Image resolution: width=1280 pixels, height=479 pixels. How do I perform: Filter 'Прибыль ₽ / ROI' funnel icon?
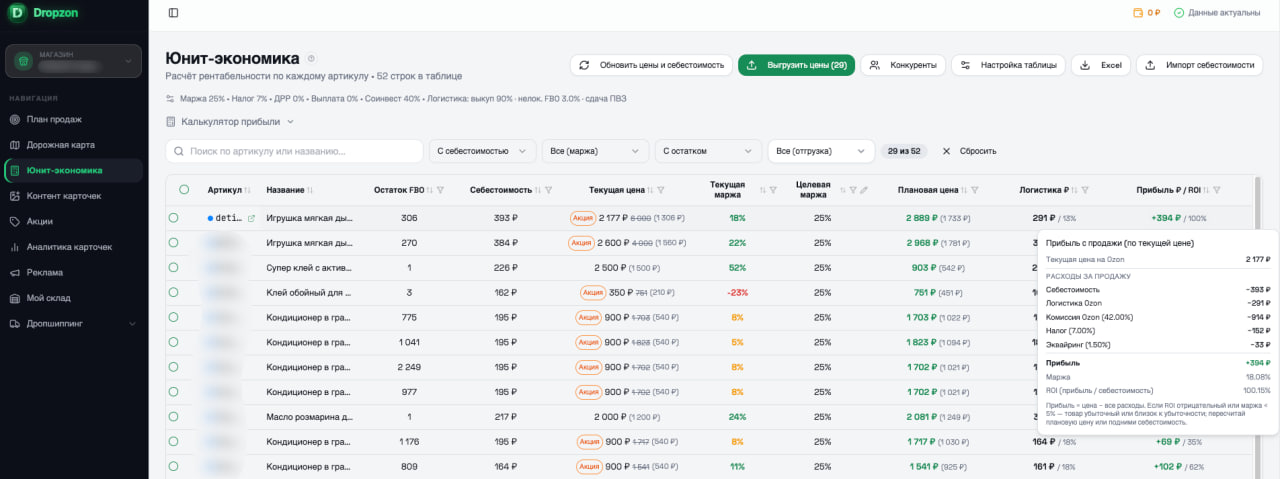coord(1218,190)
